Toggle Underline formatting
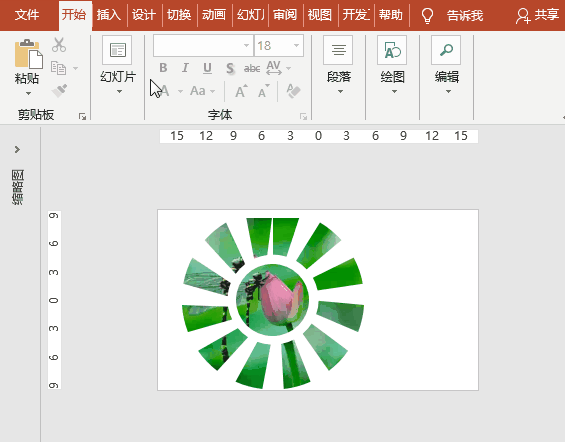This screenshot has height=442, width=565. click(x=207, y=68)
